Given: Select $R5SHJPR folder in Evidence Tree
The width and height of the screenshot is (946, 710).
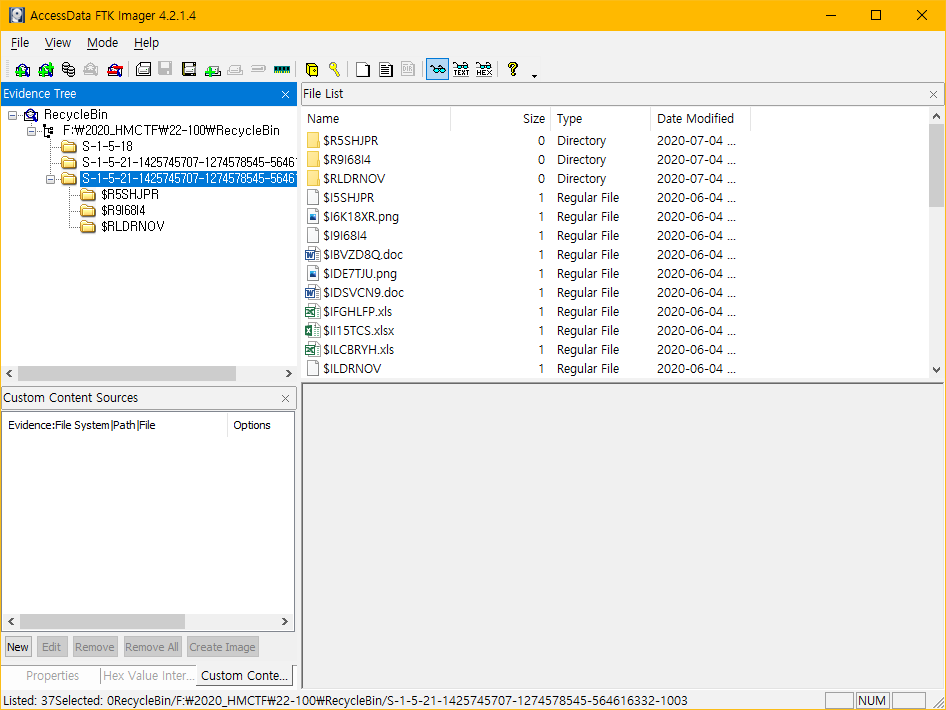Looking at the screenshot, I should [x=130, y=195].
